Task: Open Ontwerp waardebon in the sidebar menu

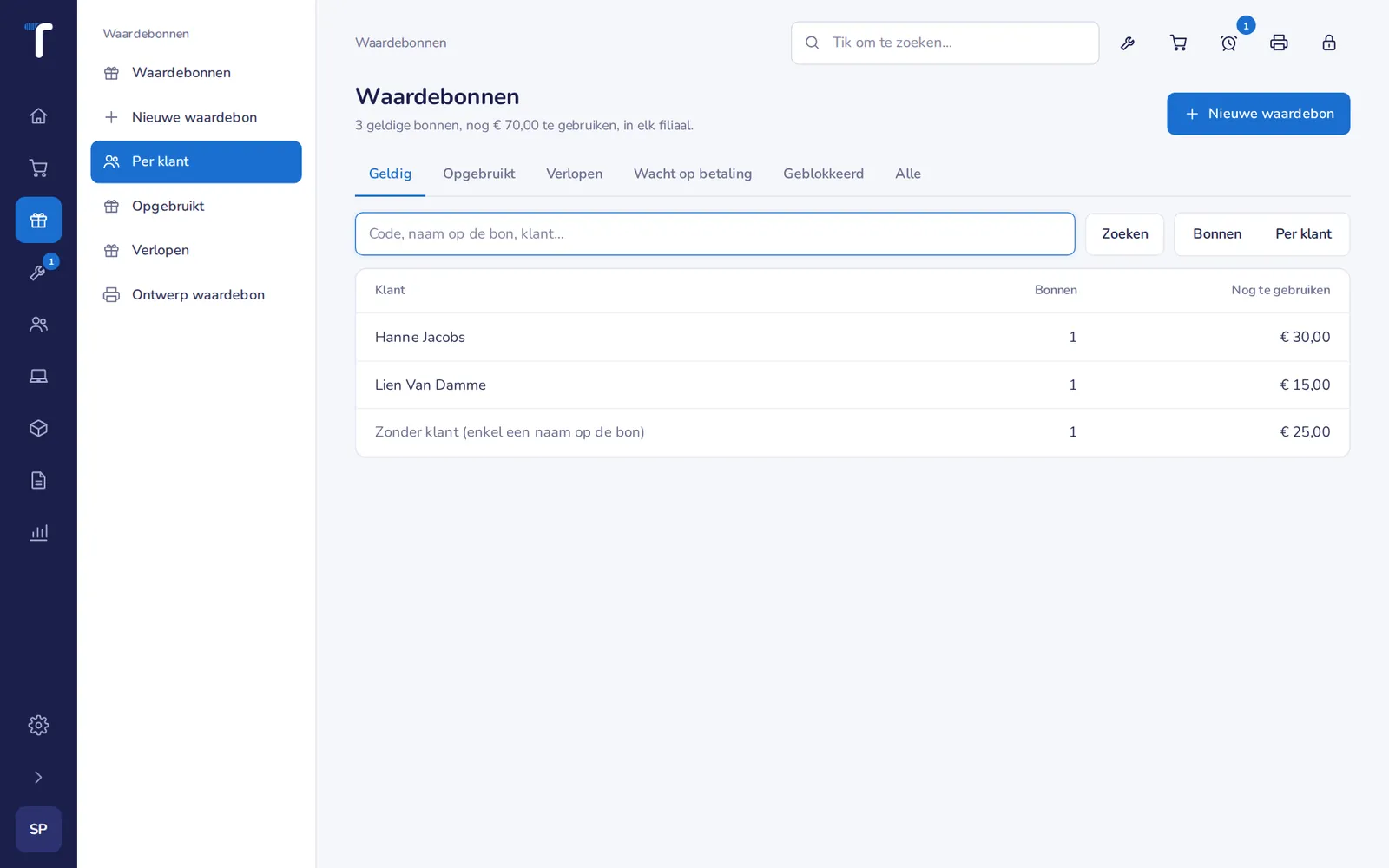Action: [196, 294]
